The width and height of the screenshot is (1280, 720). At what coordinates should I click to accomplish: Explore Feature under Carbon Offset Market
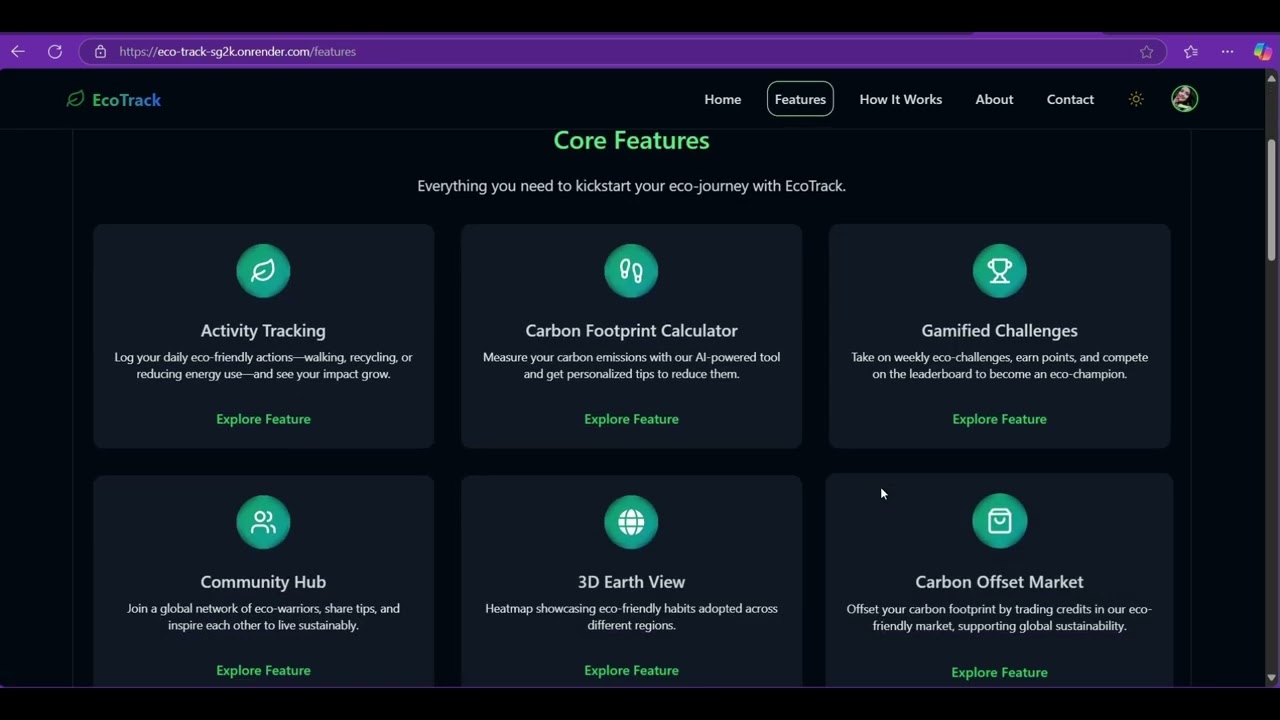[x=999, y=672]
